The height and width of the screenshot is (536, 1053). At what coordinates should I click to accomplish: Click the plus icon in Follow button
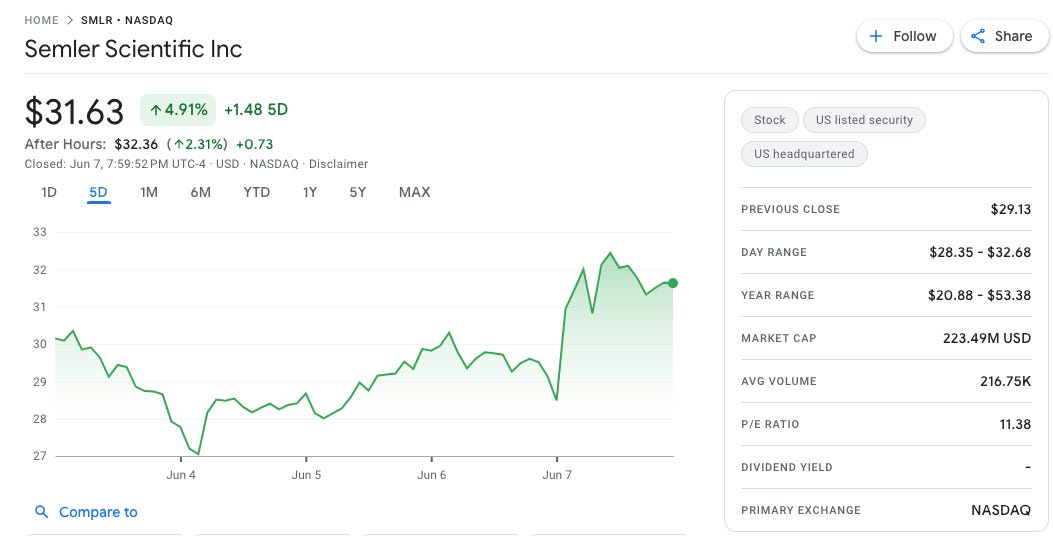[876, 36]
